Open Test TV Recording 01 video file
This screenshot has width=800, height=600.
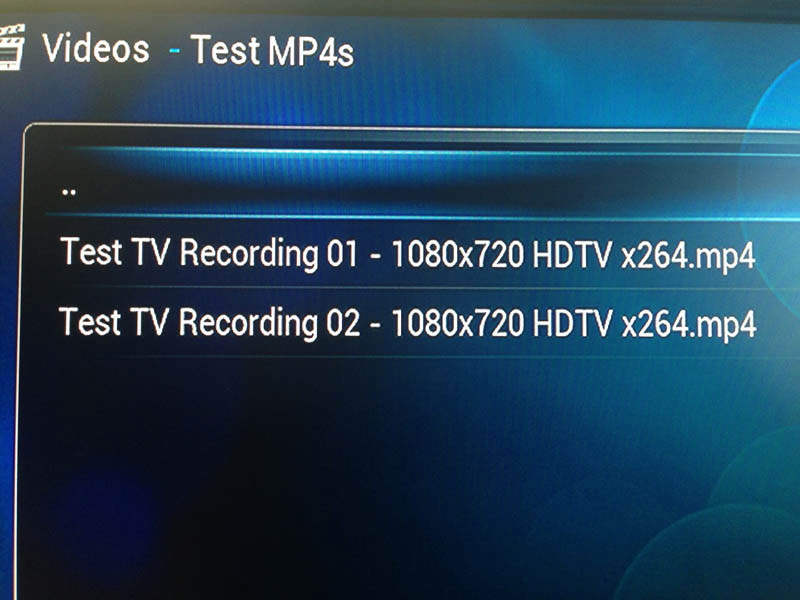[x=407, y=253]
